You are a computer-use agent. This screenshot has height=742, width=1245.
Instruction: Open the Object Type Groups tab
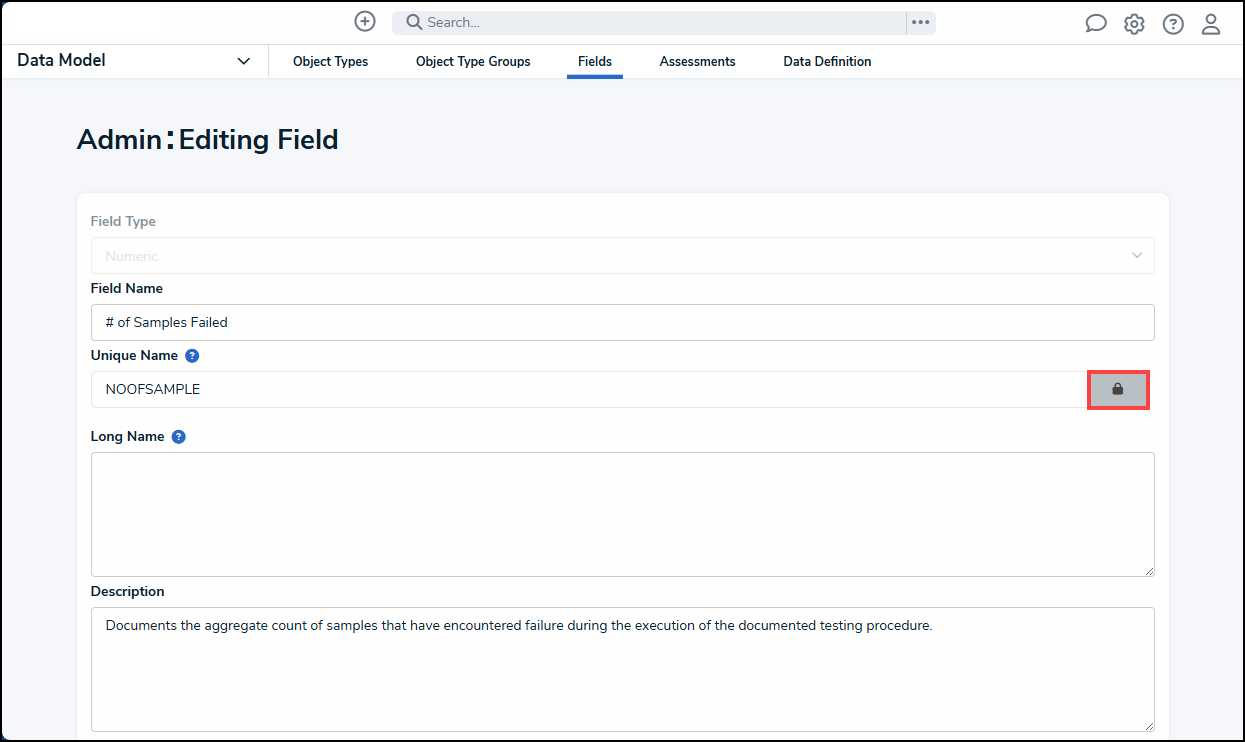click(x=472, y=61)
